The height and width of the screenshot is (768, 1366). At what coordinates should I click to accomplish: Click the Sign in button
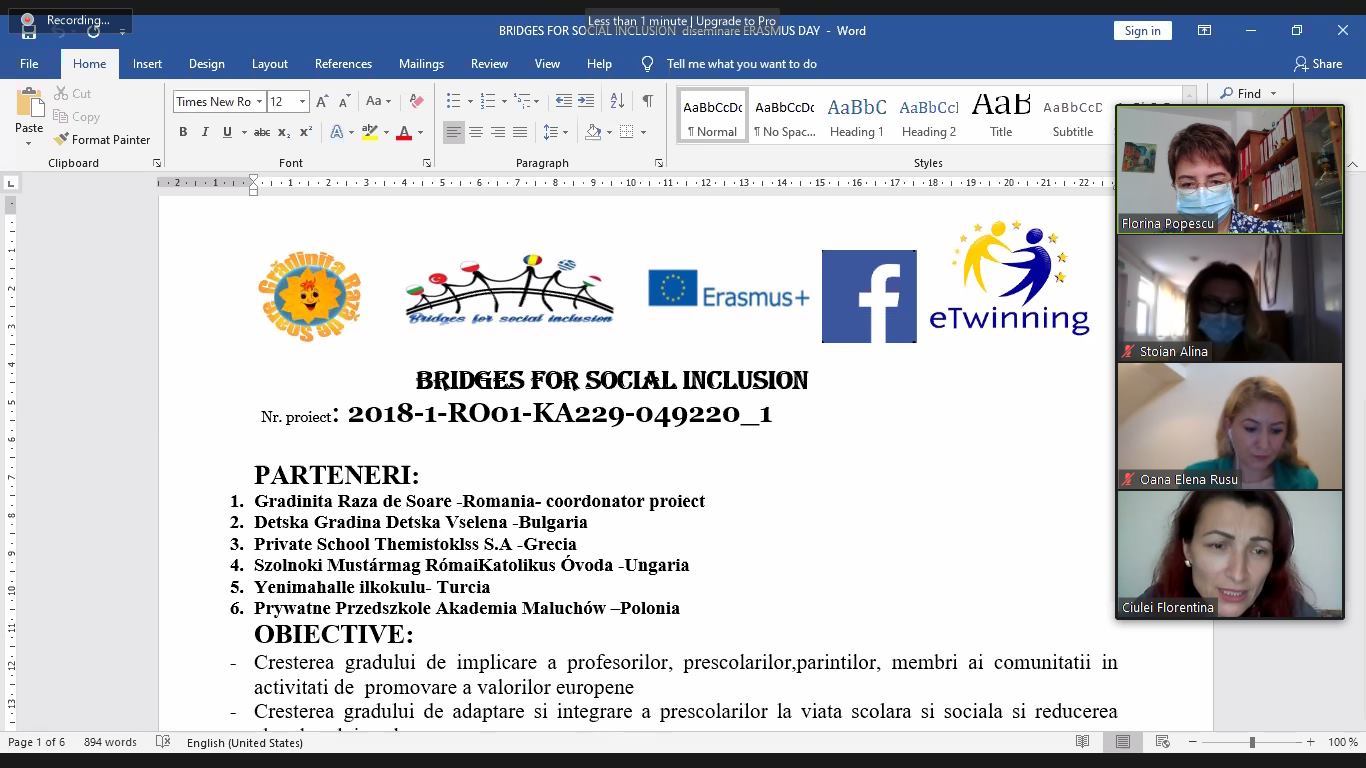(x=1142, y=31)
